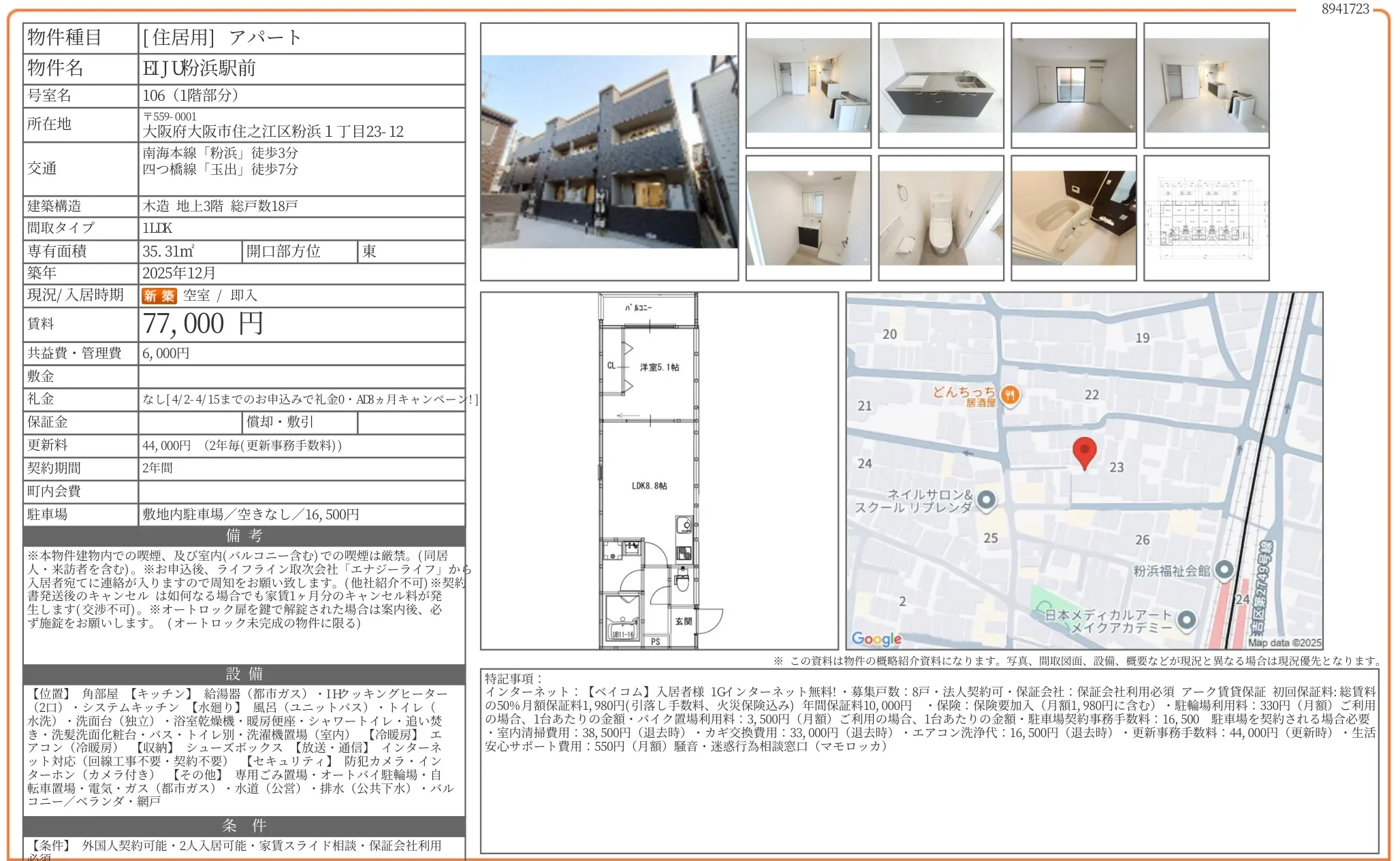Click the 粉浜福祉会館 map marker

pos(1224,570)
